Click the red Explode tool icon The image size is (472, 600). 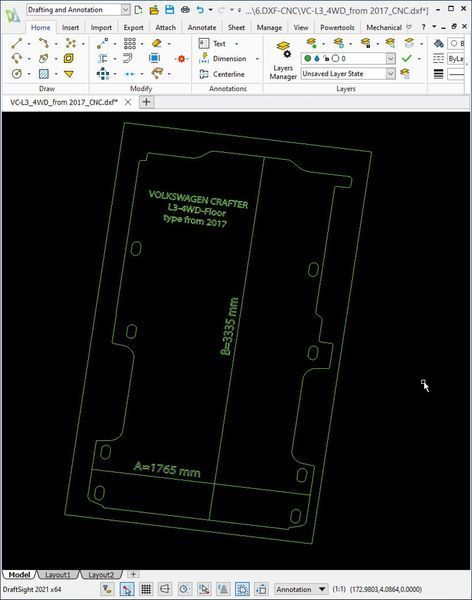181,59
